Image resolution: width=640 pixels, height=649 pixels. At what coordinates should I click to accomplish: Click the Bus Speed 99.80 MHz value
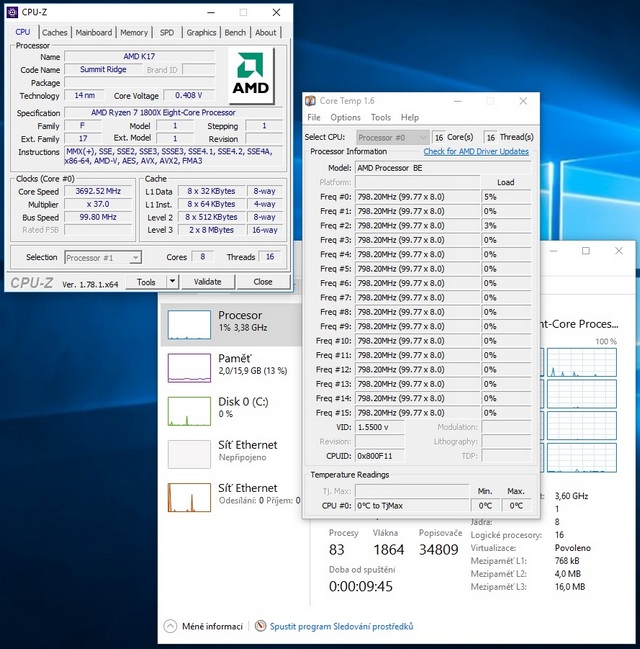[x=98, y=217]
